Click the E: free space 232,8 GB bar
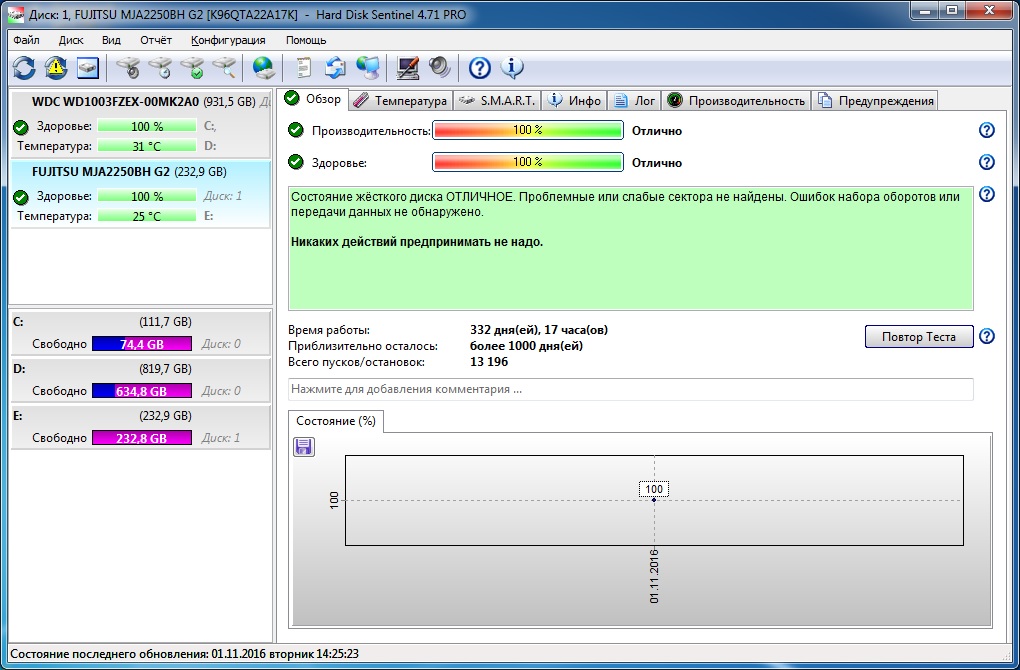1020x670 pixels. point(142,438)
